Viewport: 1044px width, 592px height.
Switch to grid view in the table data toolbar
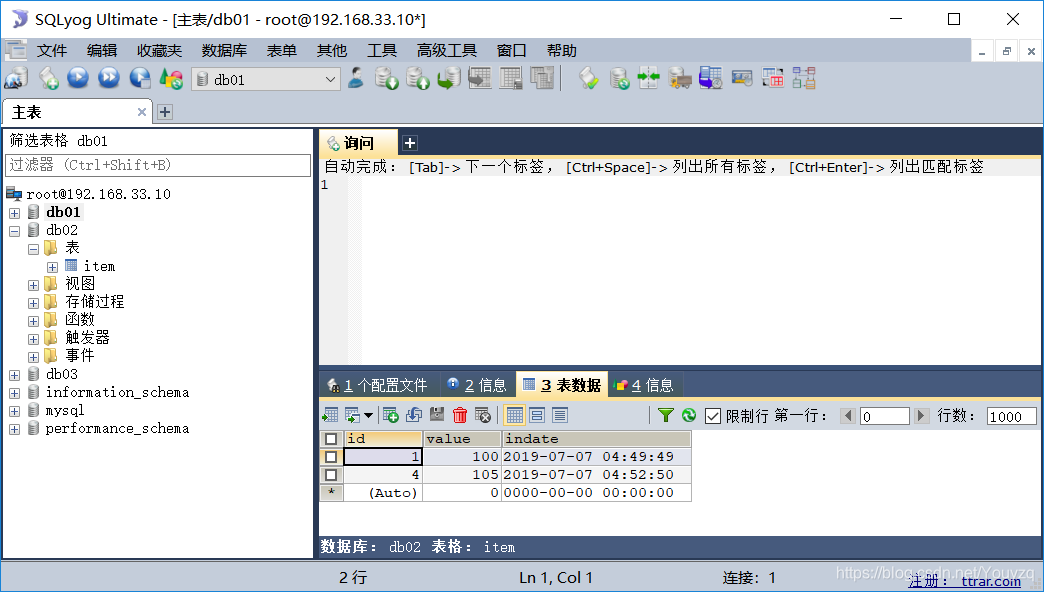(514, 416)
